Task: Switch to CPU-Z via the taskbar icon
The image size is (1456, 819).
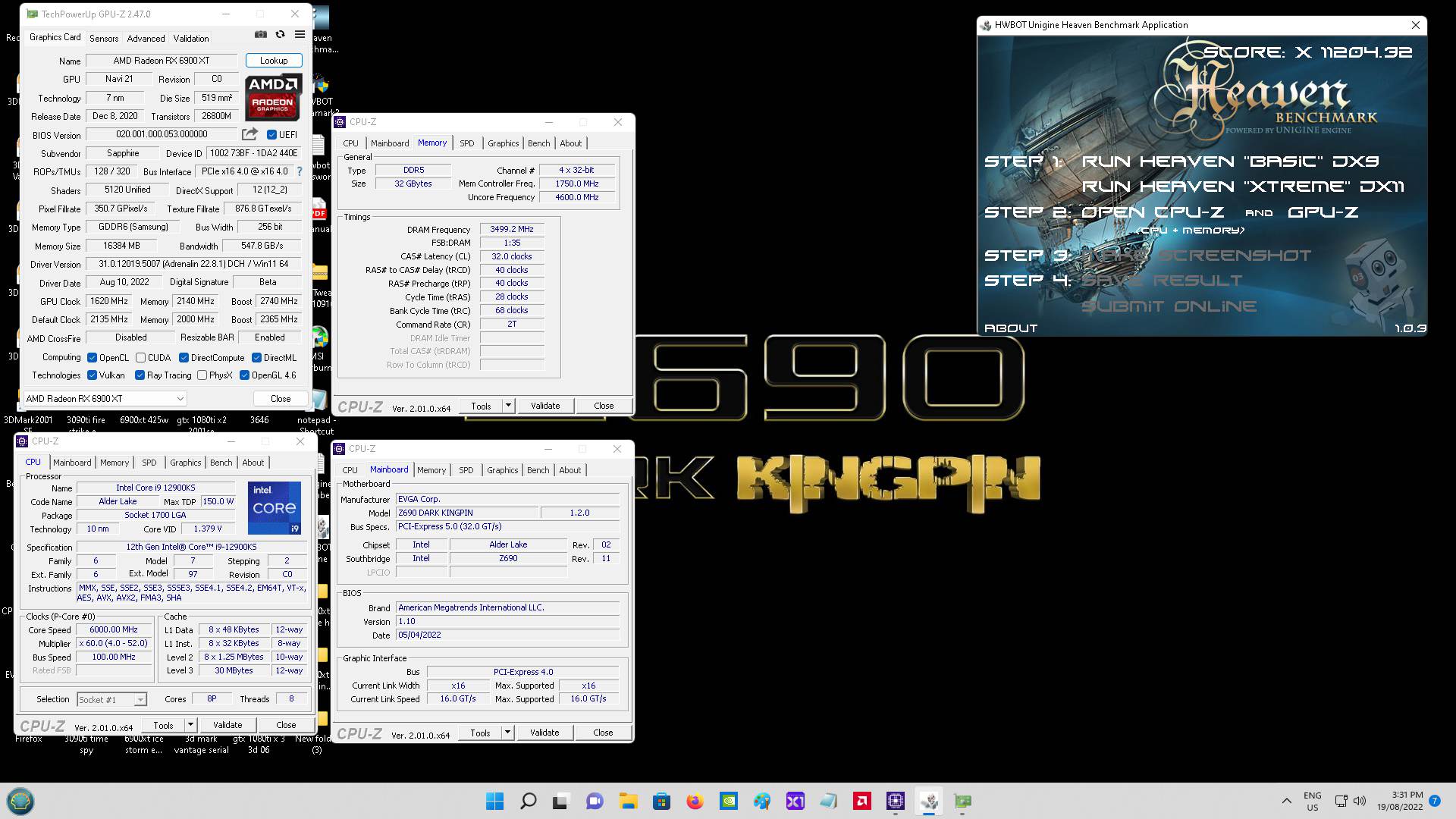Action: [x=896, y=801]
